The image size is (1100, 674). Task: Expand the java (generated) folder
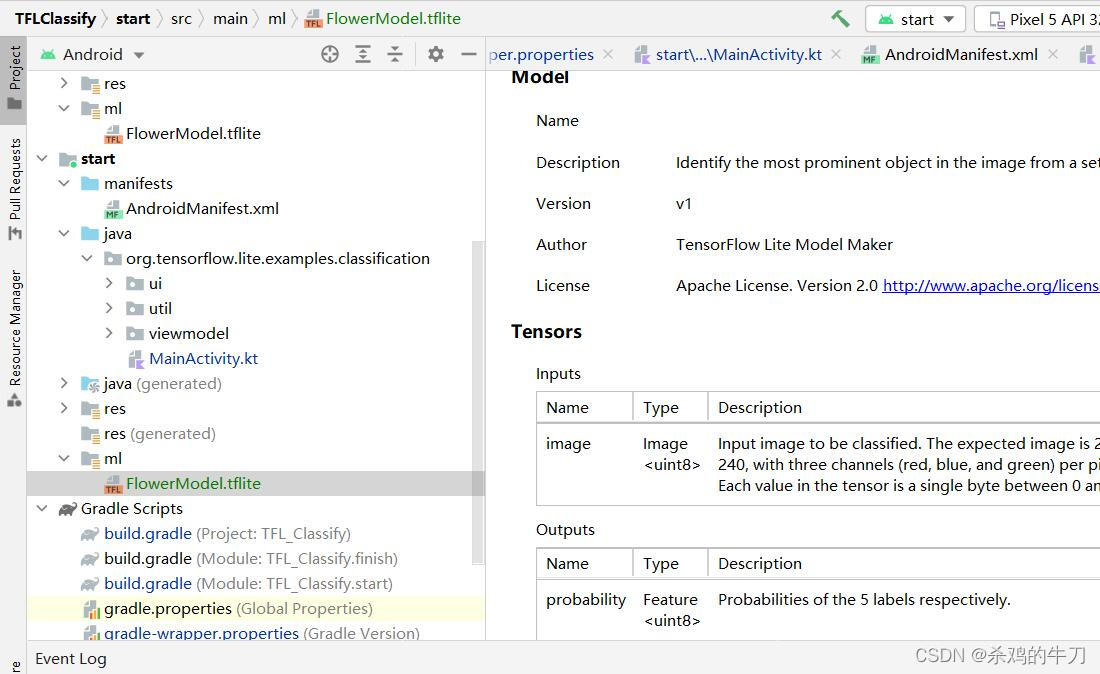point(64,384)
